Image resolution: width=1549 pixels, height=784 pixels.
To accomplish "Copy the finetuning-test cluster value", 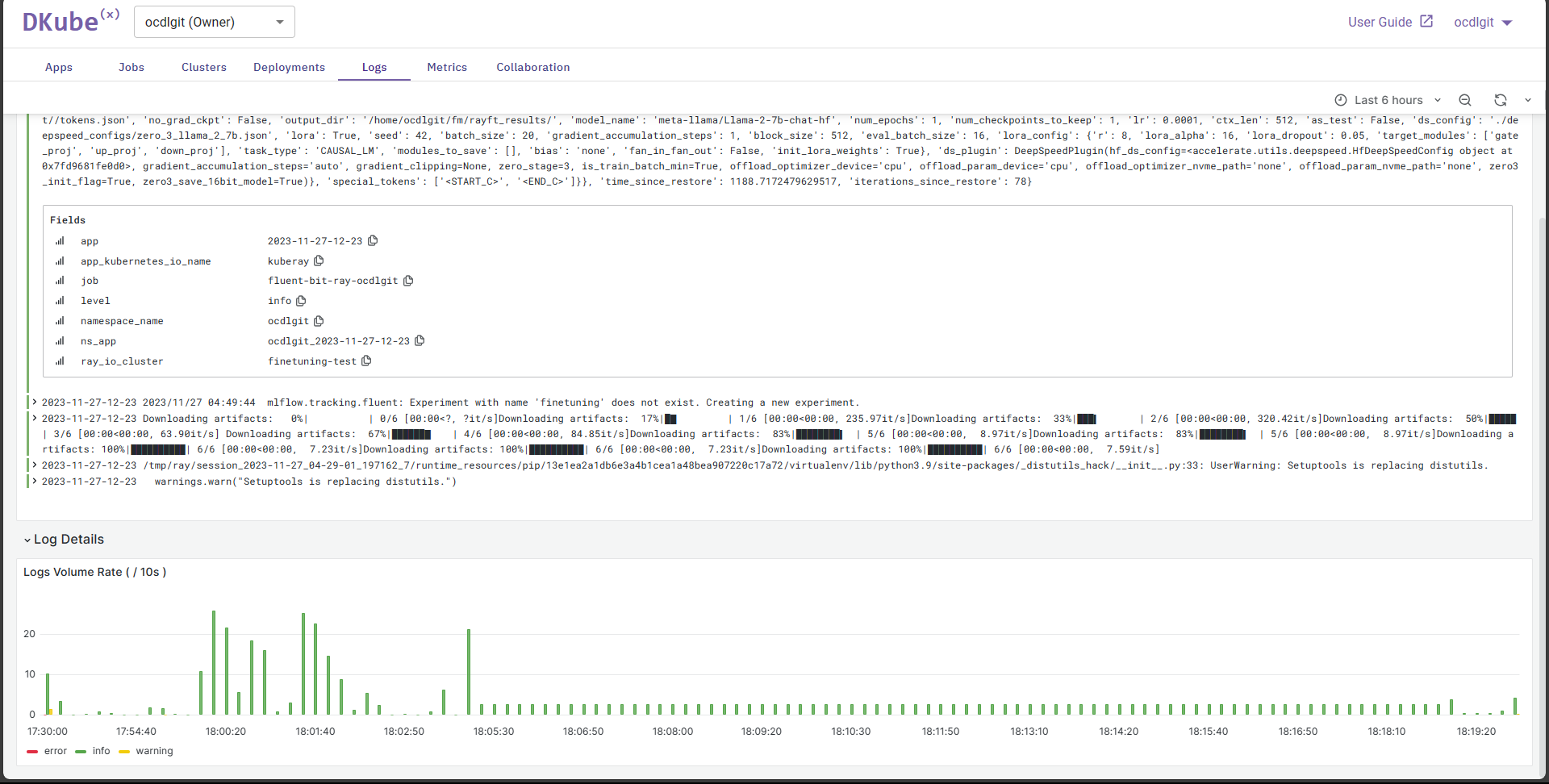I will 366,361.
